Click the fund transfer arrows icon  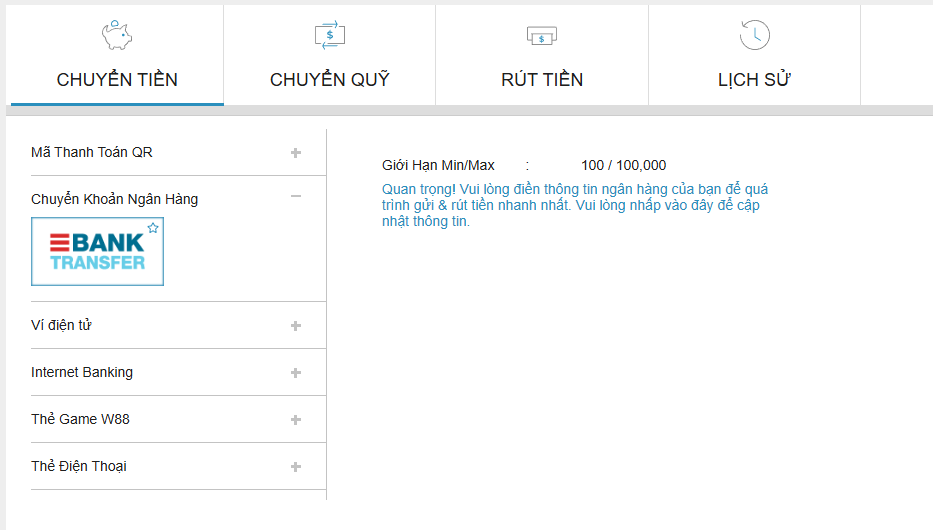[330, 35]
